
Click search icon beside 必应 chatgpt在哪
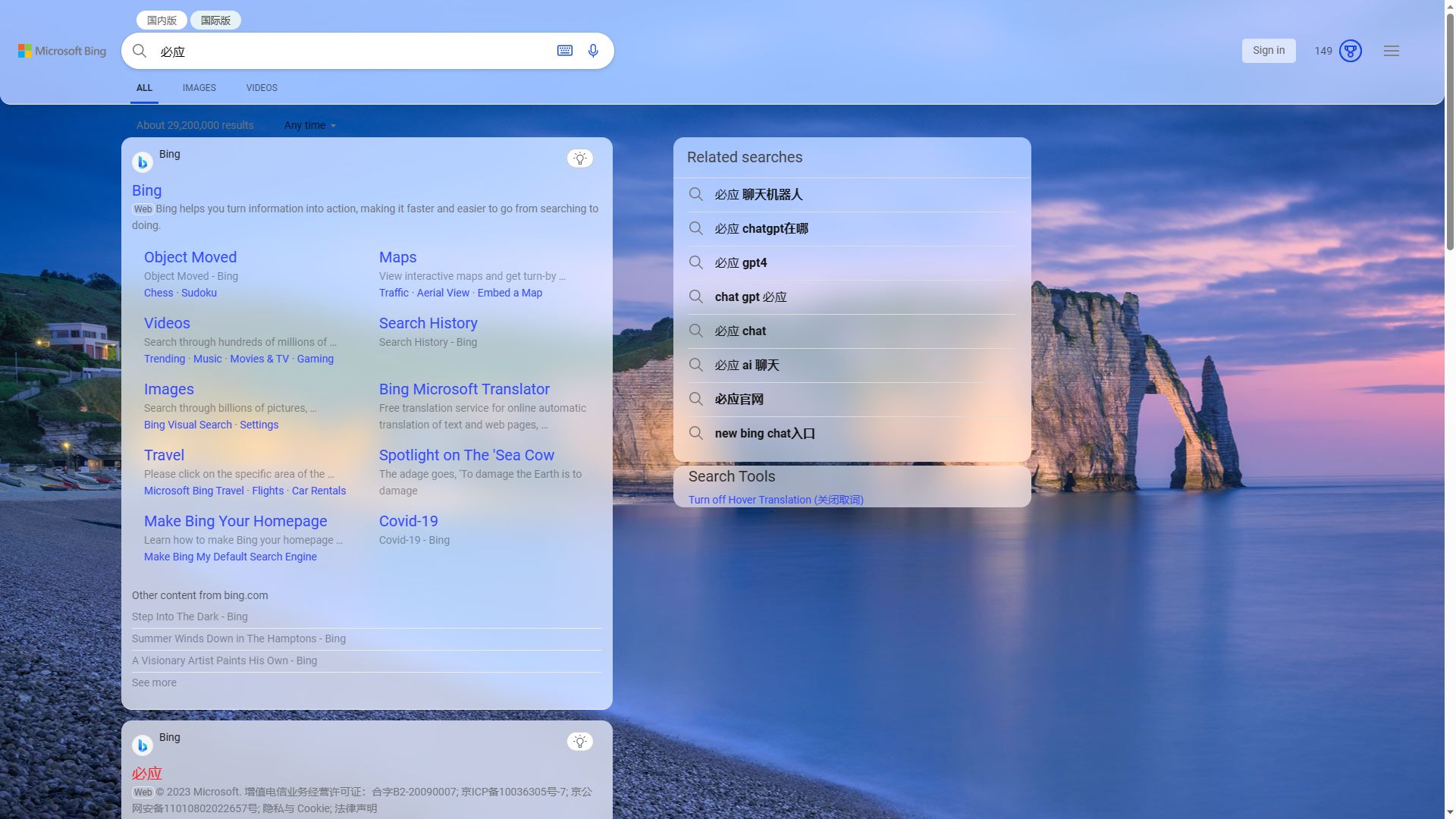[696, 228]
